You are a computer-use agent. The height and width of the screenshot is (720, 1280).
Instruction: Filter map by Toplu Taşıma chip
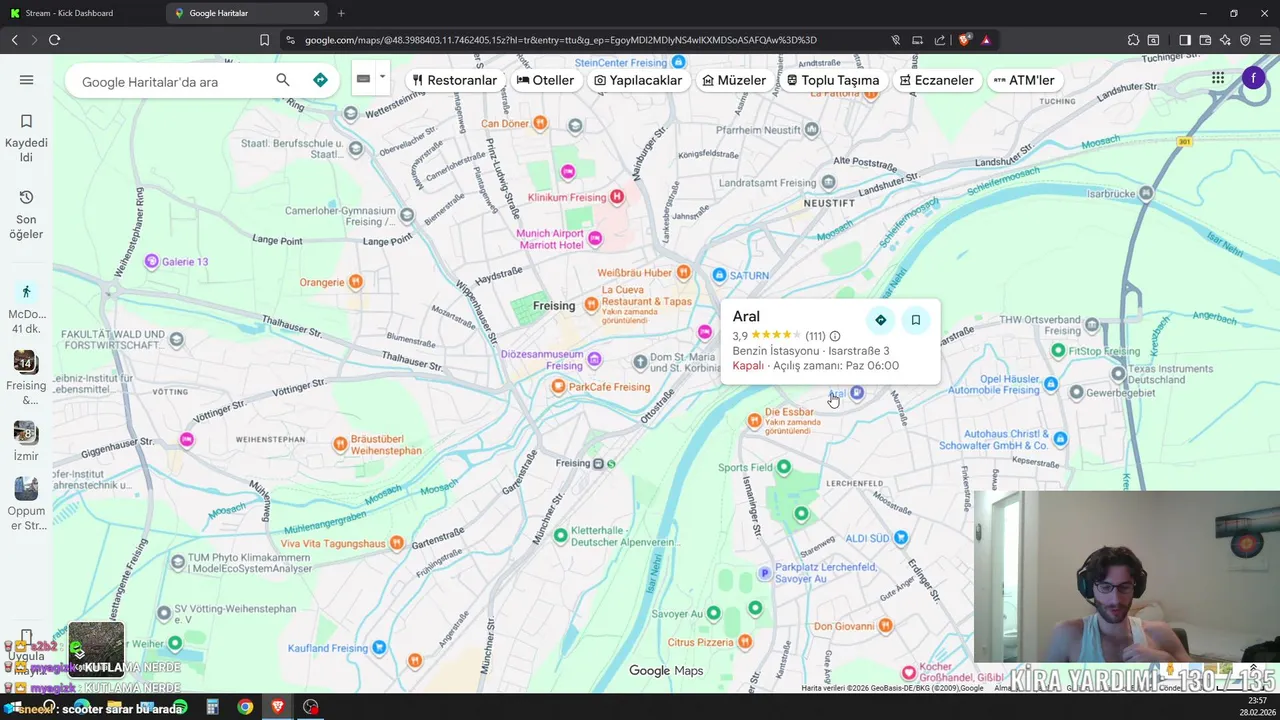pos(833,80)
